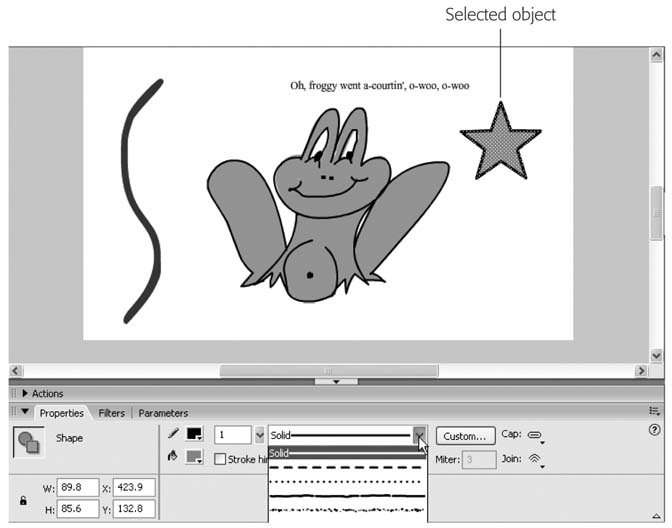Choose the dotted line stroke style
Viewport: 672px width, 528px height.
coord(347,481)
